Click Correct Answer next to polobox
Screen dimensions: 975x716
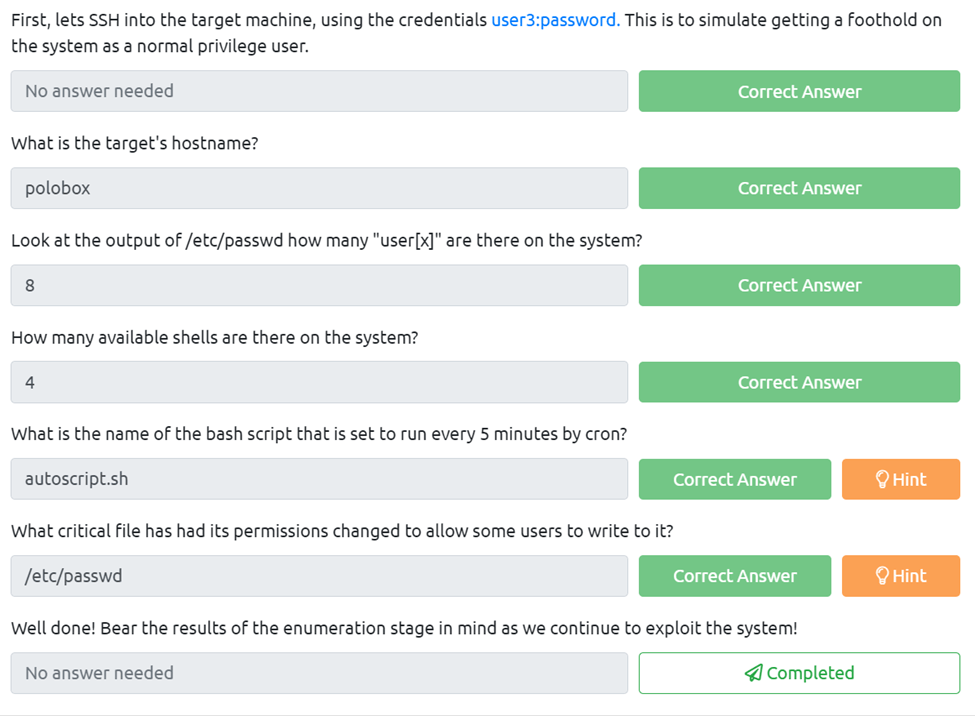(x=799, y=188)
